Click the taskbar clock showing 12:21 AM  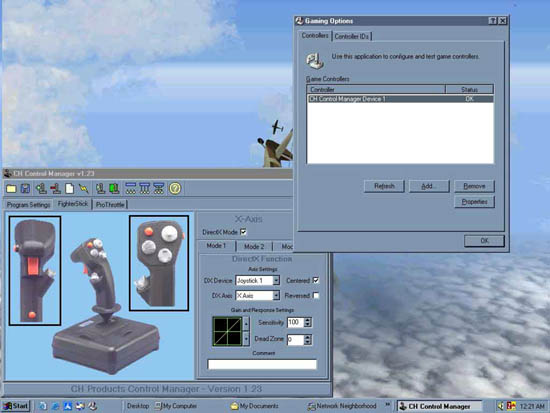(x=532, y=406)
